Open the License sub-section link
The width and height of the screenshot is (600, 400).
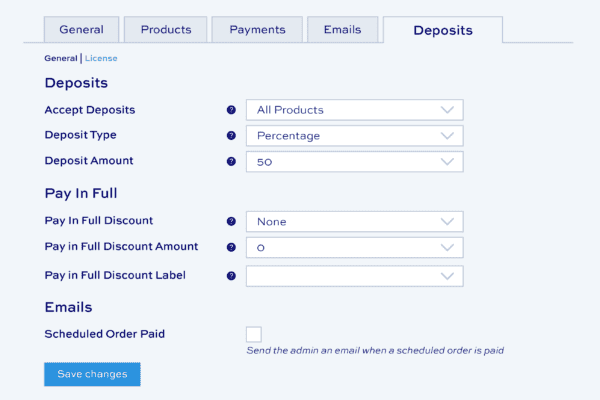101,58
